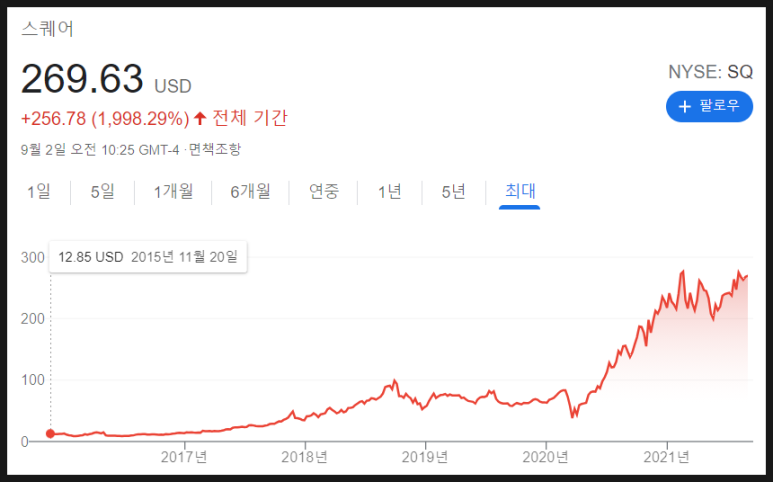Open the 면책조항 disclaimer link
Screen dimensions: 773x482
point(214,149)
